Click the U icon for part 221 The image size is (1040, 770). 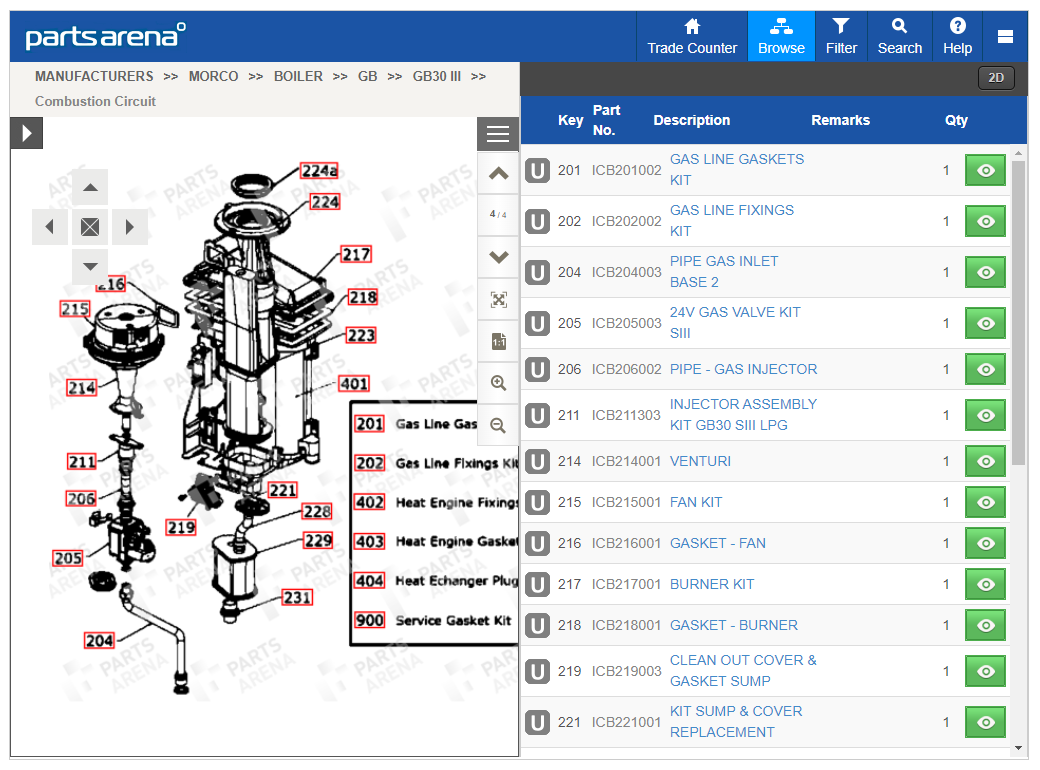tap(537, 722)
